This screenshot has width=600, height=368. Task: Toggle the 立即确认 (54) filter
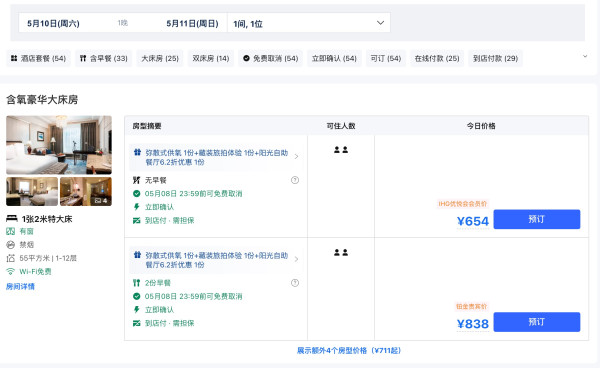(334, 59)
